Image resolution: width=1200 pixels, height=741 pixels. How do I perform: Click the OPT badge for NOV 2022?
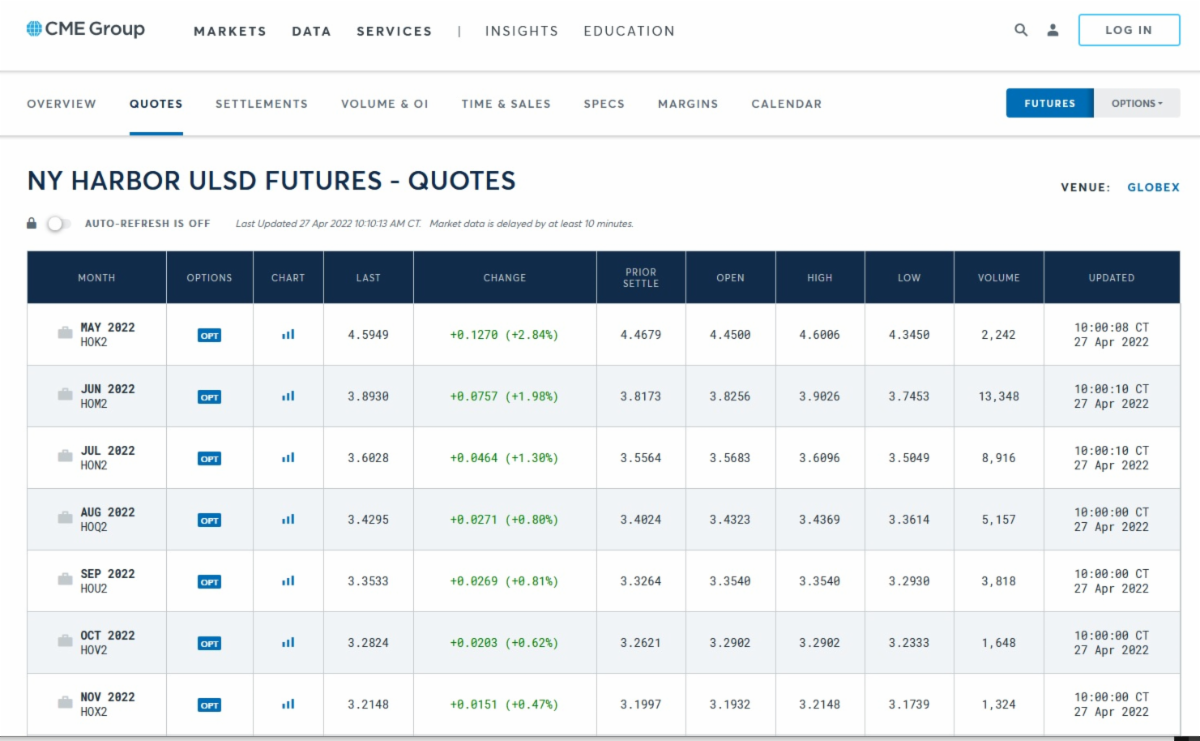[x=209, y=705]
